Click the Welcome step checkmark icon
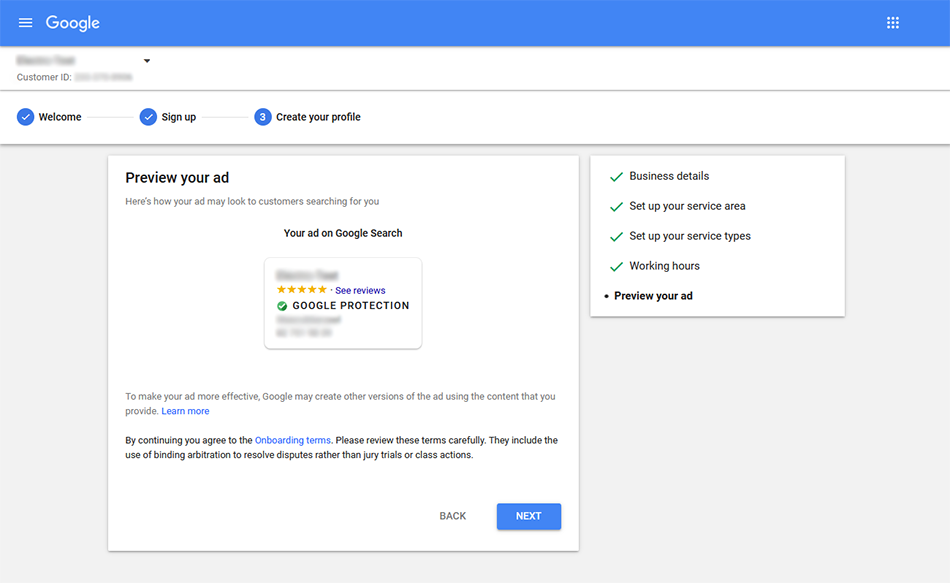The height and width of the screenshot is (583, 950). [25, 117]
